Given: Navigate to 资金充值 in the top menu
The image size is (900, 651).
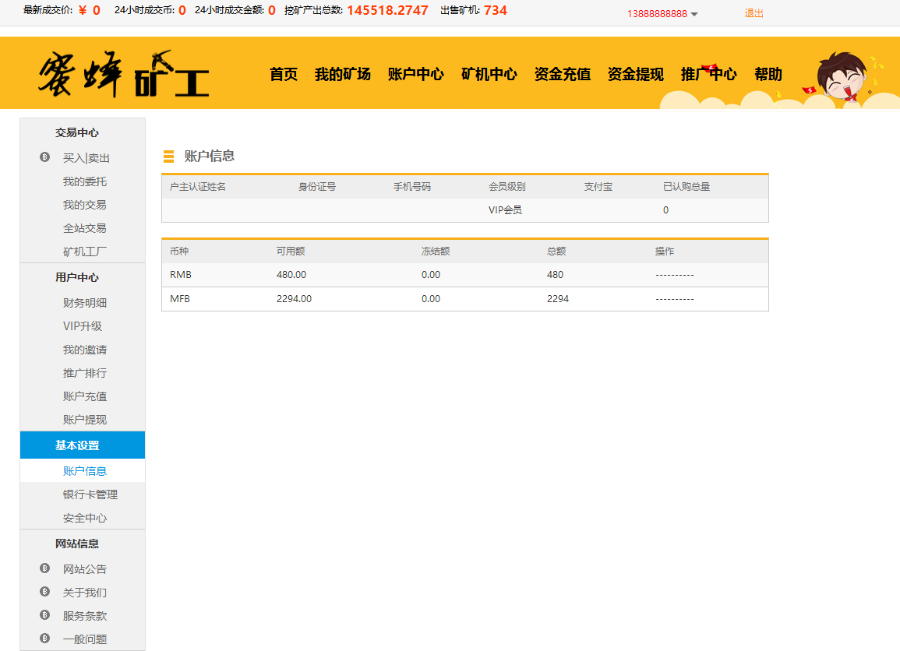Looking at the screenshot, I should (x=561, y=73).
